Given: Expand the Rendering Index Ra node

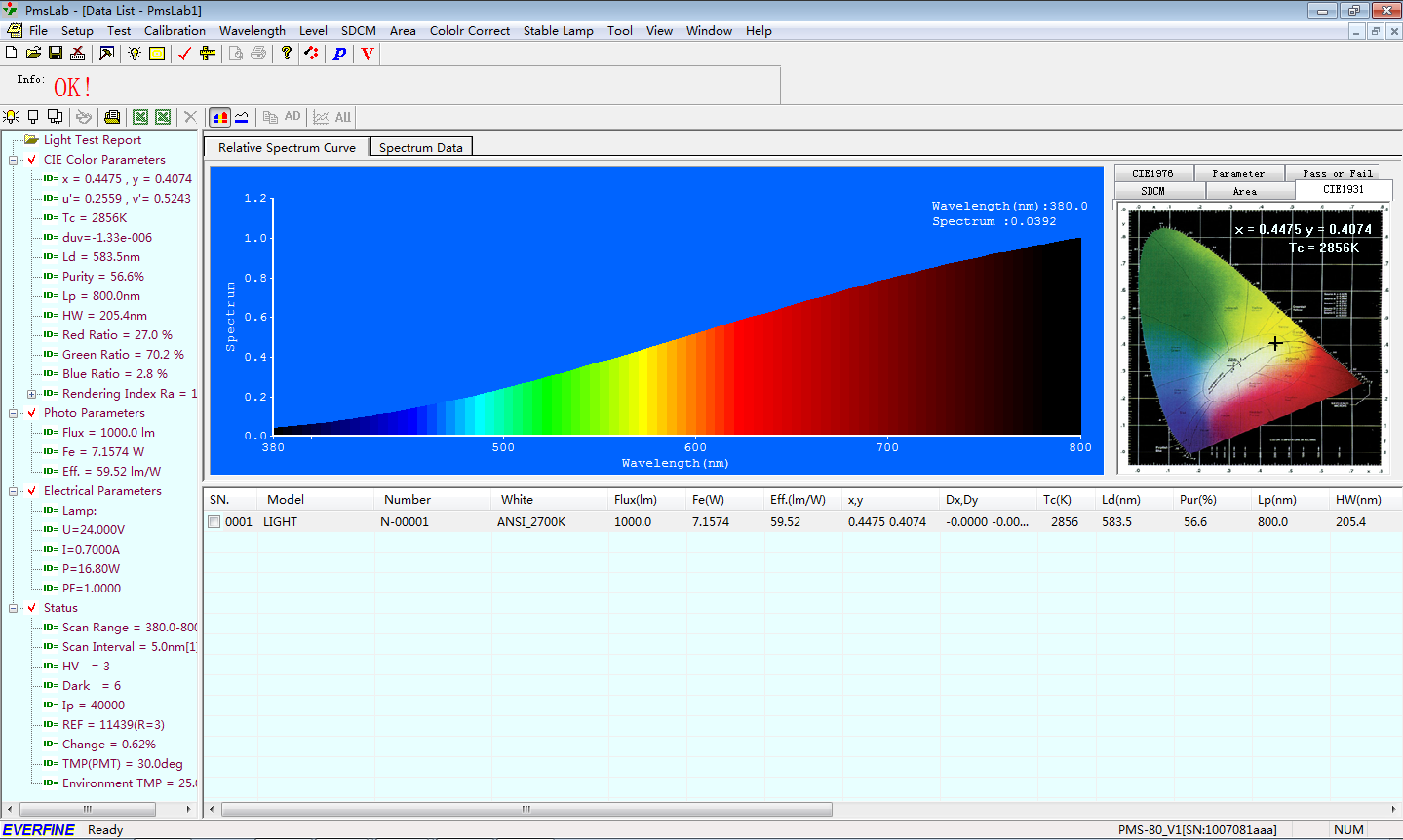Looking at the screenshot, I should (31, 394).
